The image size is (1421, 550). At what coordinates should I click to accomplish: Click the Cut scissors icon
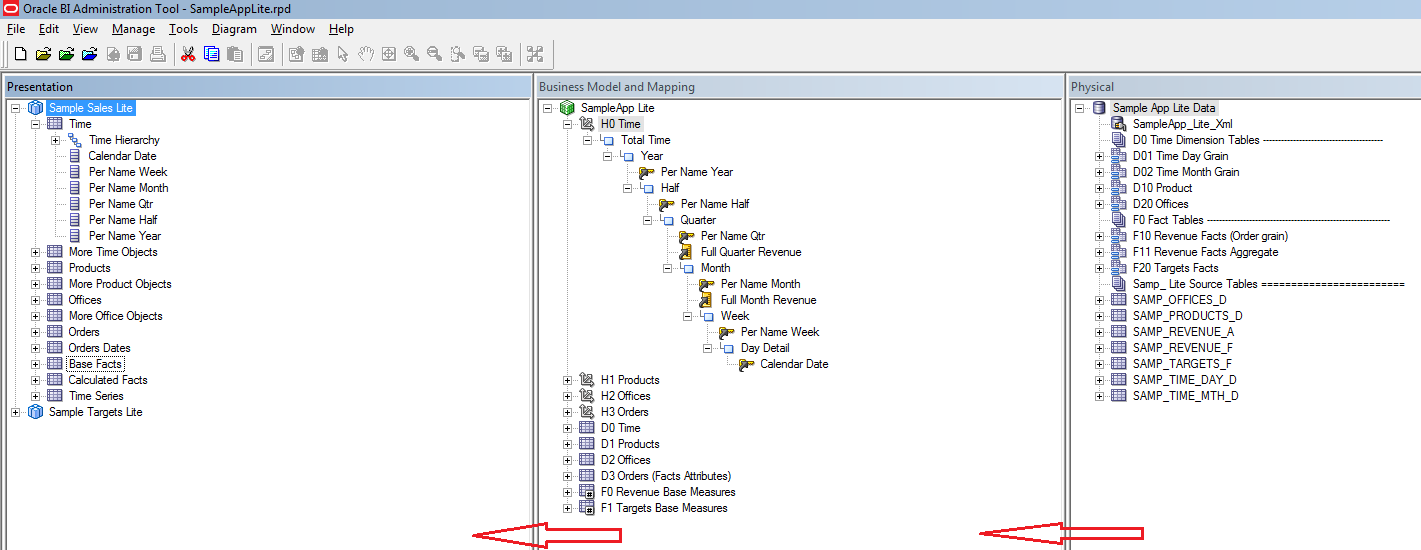tap(187, 54)
